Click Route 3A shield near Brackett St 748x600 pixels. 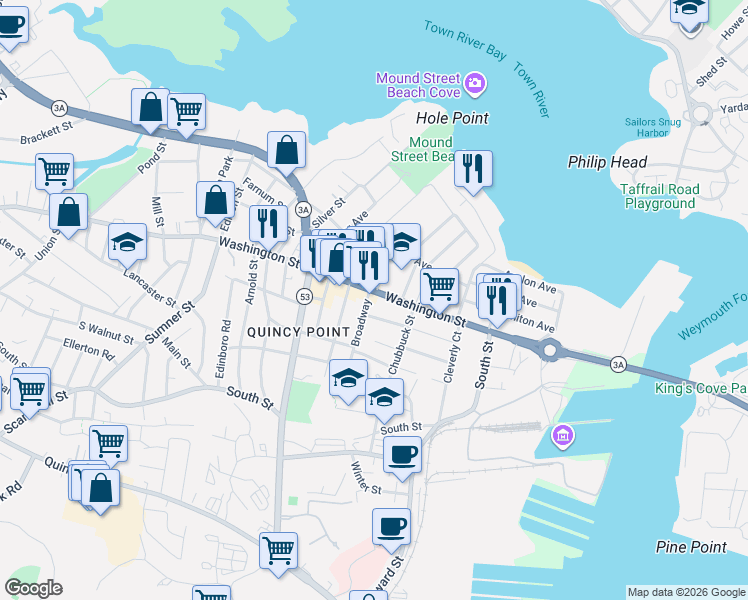point(59,108)
